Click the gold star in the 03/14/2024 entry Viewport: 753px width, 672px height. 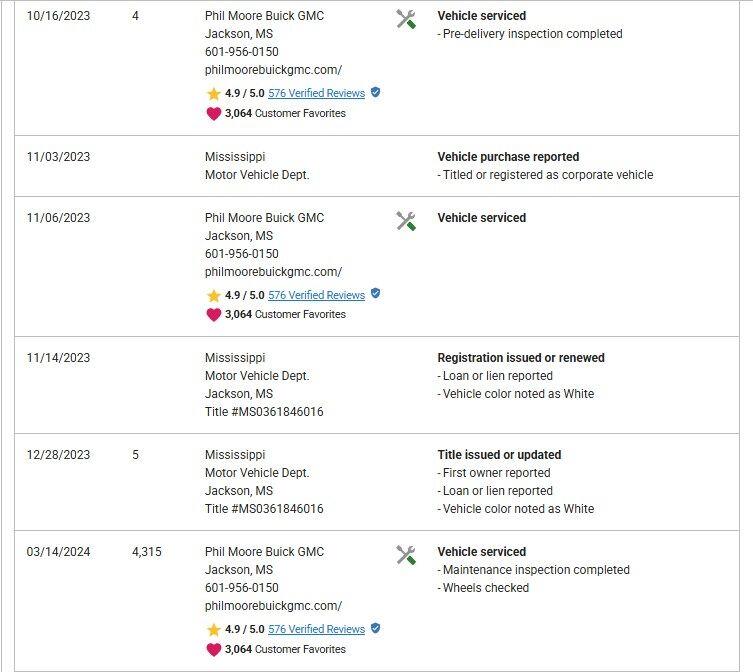click(x=213, y=630)
